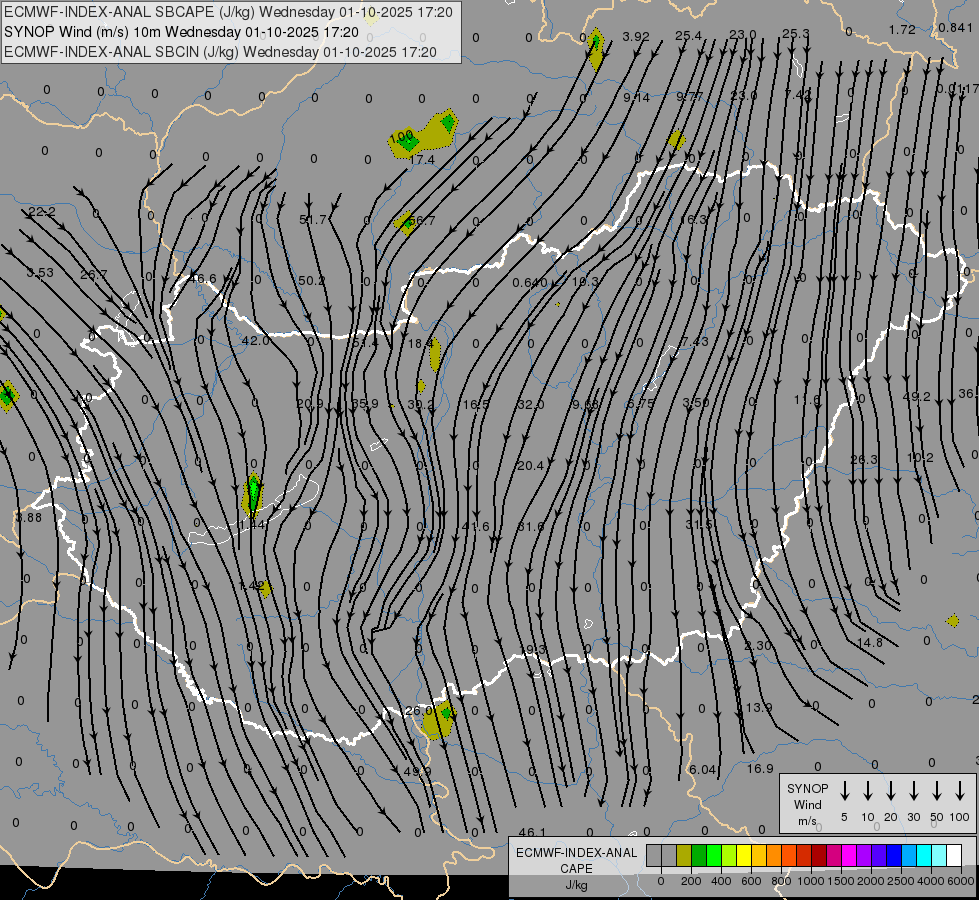This screenshot has width=979, height=900.
Task: Click the green CAPE patch right of value 1.00
Action: [447, 123]
